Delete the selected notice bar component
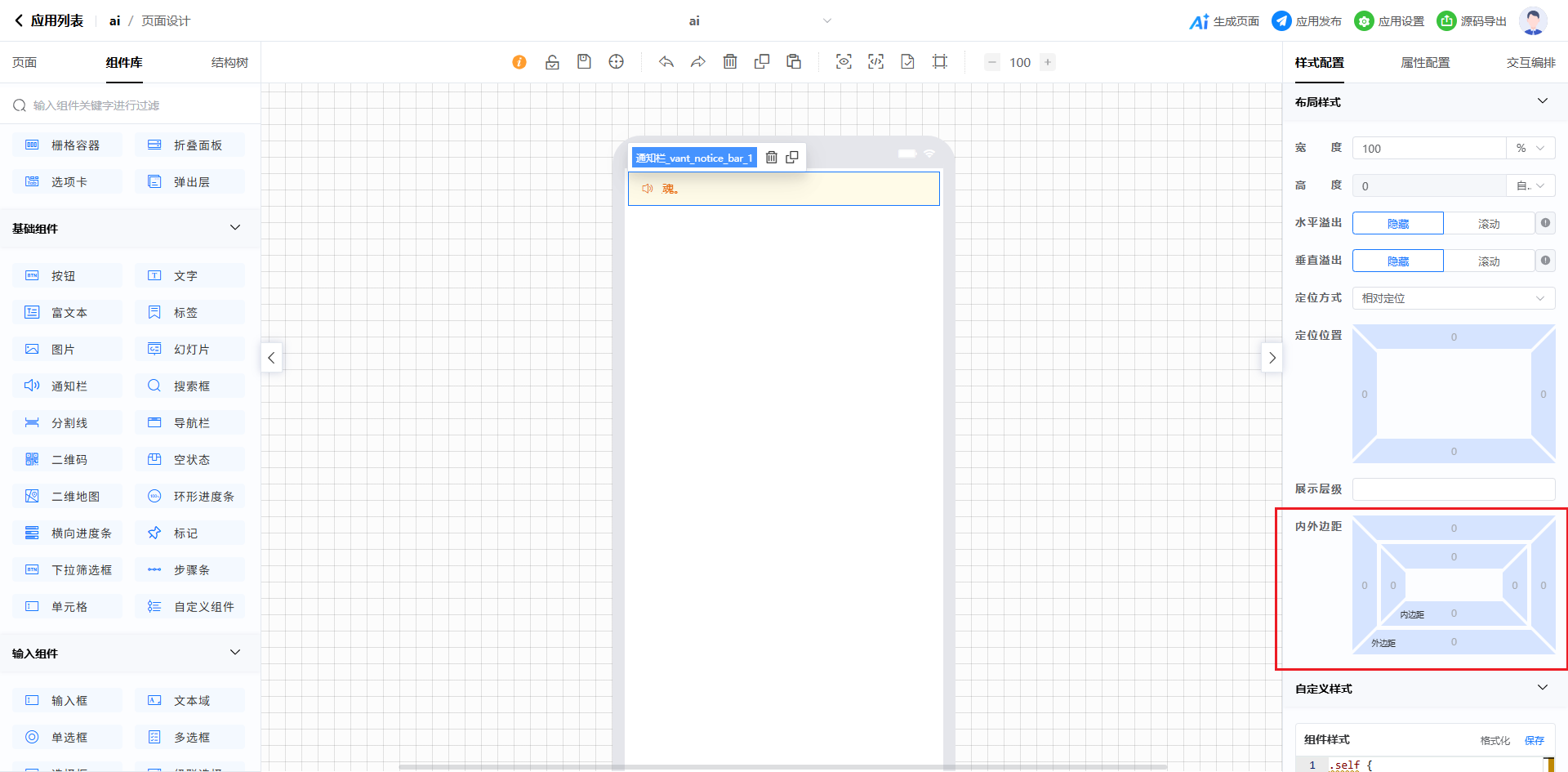 [772, 158]
